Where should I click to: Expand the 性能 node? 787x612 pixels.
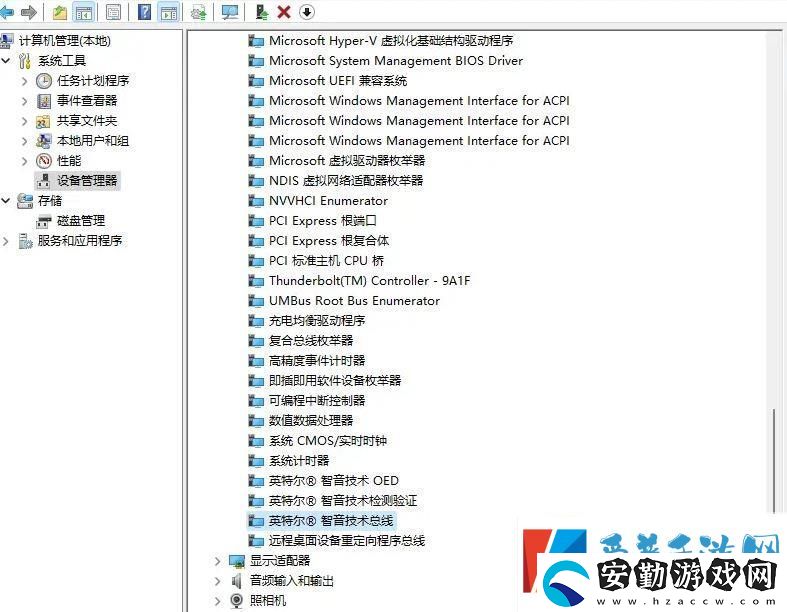tap(25, 161)
